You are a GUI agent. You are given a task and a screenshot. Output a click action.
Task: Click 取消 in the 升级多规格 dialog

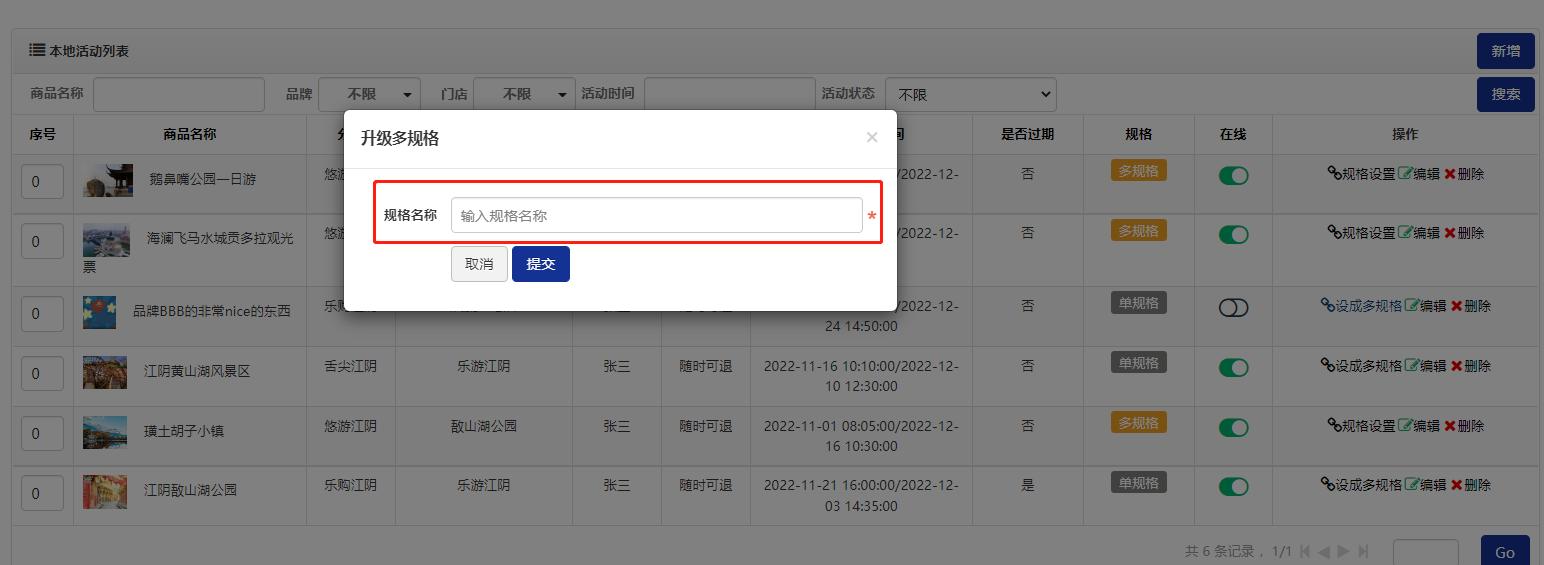(479, 264)
